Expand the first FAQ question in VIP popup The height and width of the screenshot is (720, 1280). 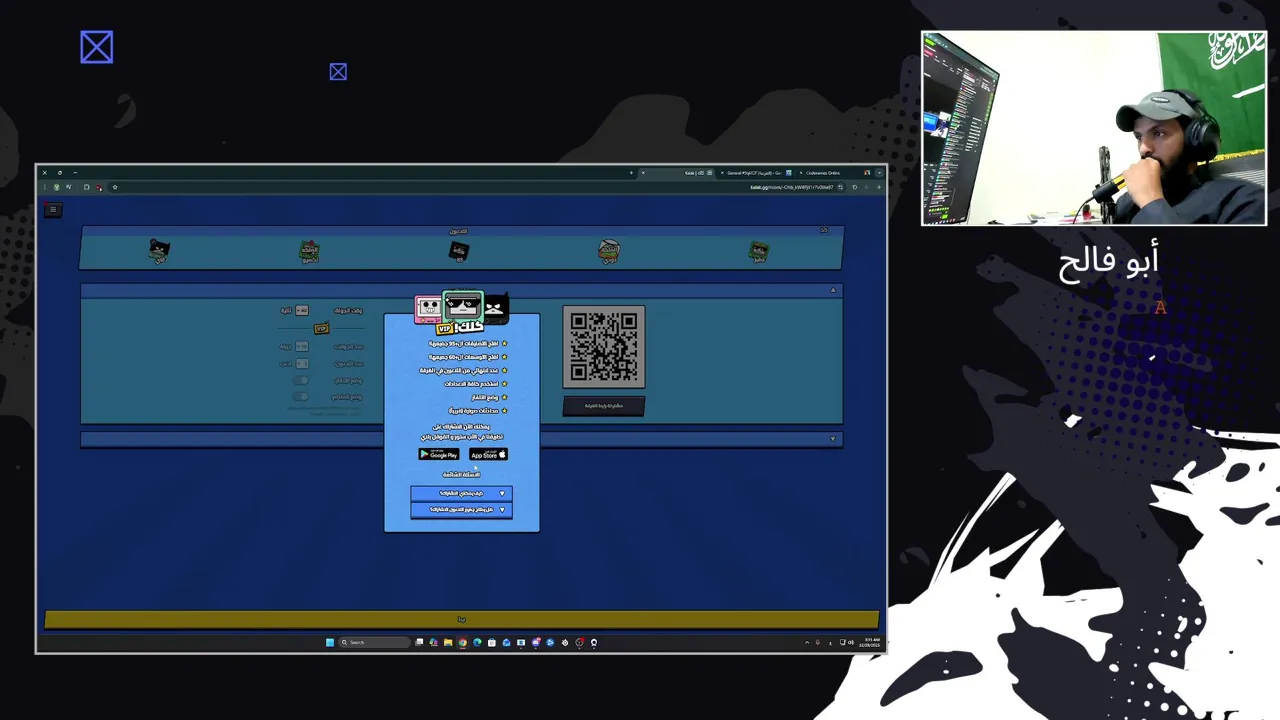pyautogui.click(x=461, y=493)
